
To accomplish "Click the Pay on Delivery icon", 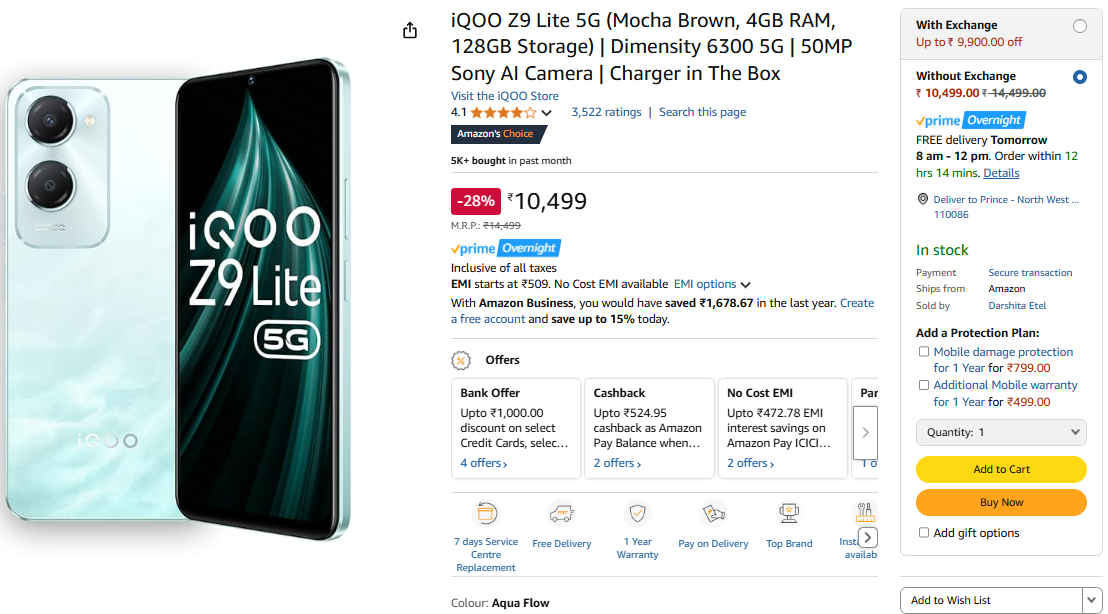I will click(713, 514).
